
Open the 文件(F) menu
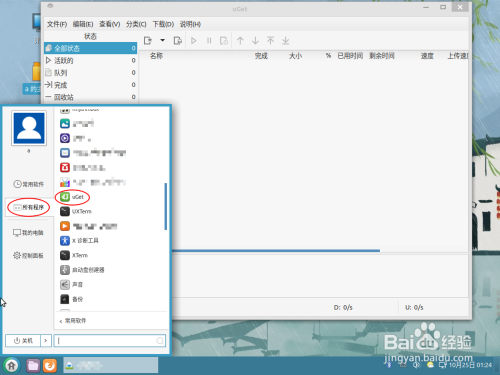[57, 24]
